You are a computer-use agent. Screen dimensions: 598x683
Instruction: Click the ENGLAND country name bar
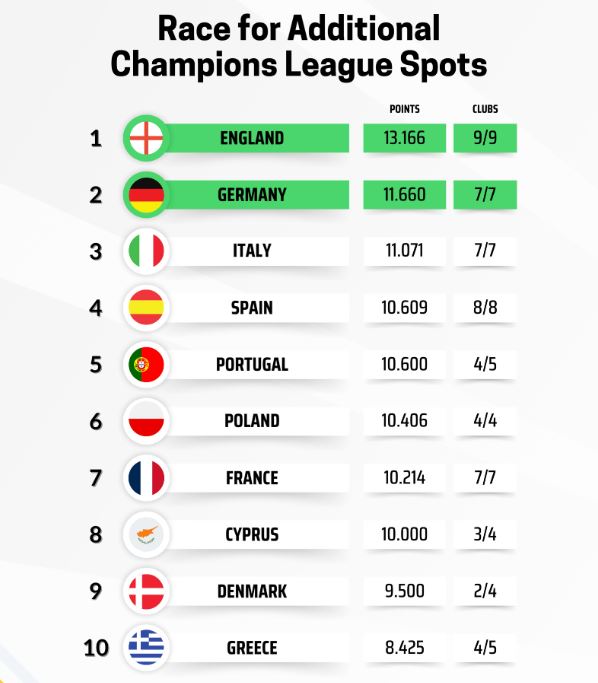pyautogui.click(x=257, y=138)
